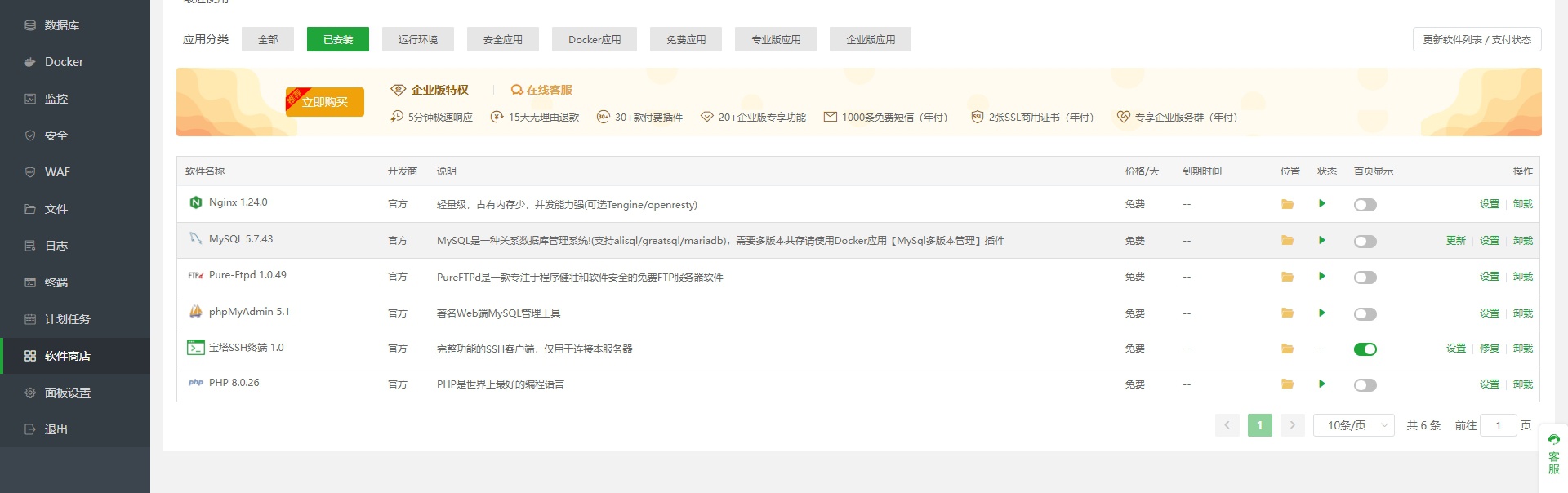Click the 宝塔SSH终端 terminal logo icon
The image size is (1568, 493).
click(196, 348)
